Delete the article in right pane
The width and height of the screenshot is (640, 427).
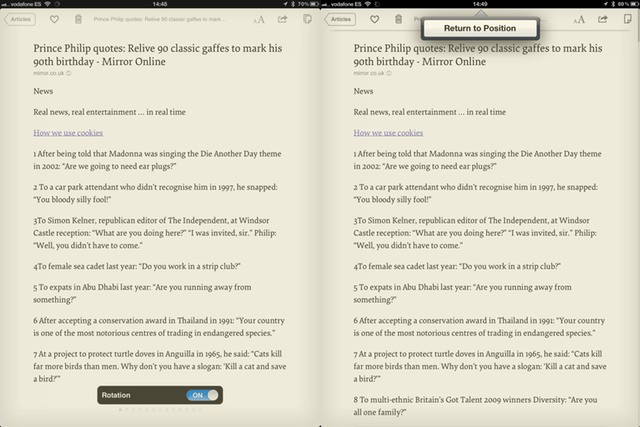point(398,19)
